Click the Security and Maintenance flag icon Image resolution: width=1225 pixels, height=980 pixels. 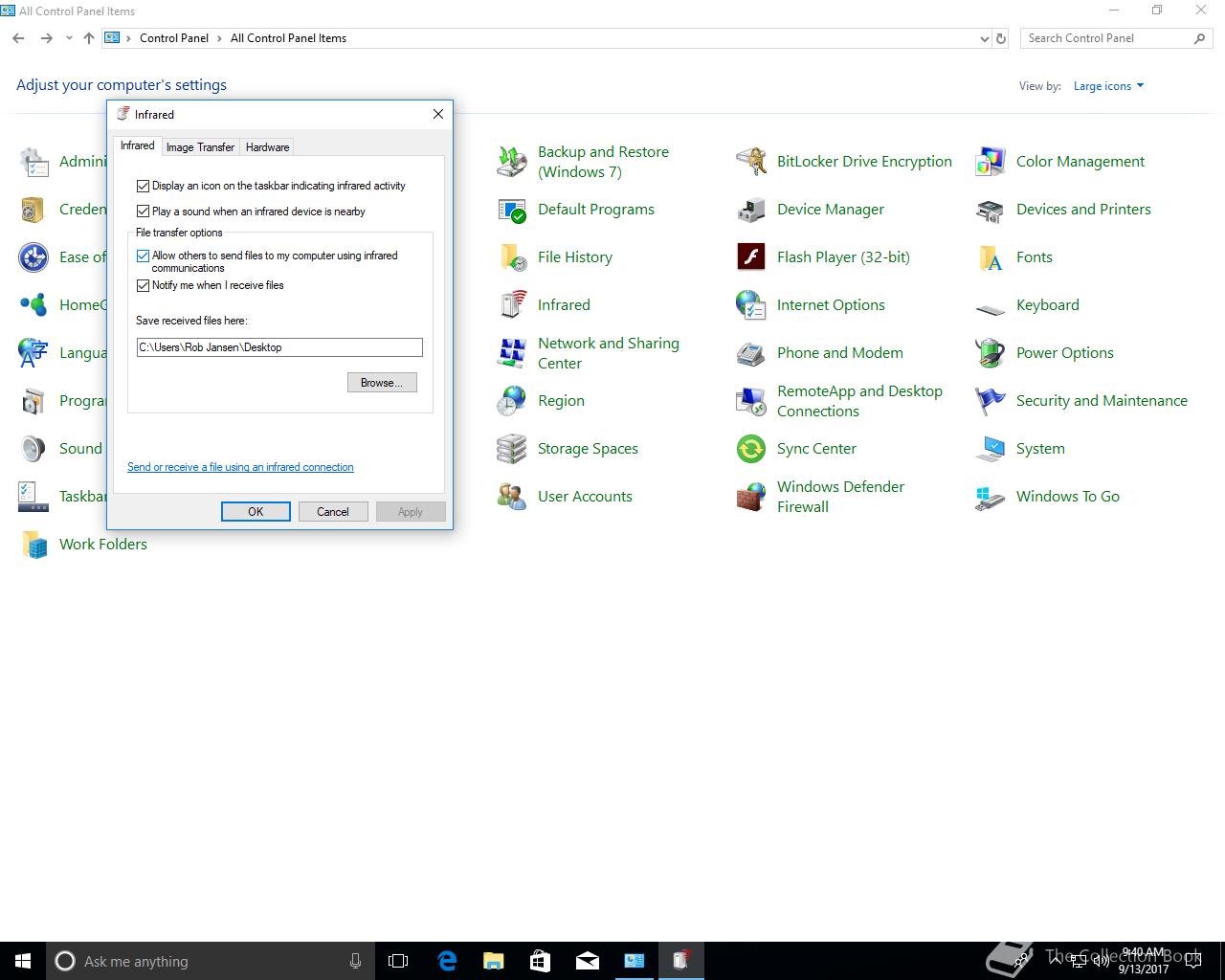(x=991, y=401)
